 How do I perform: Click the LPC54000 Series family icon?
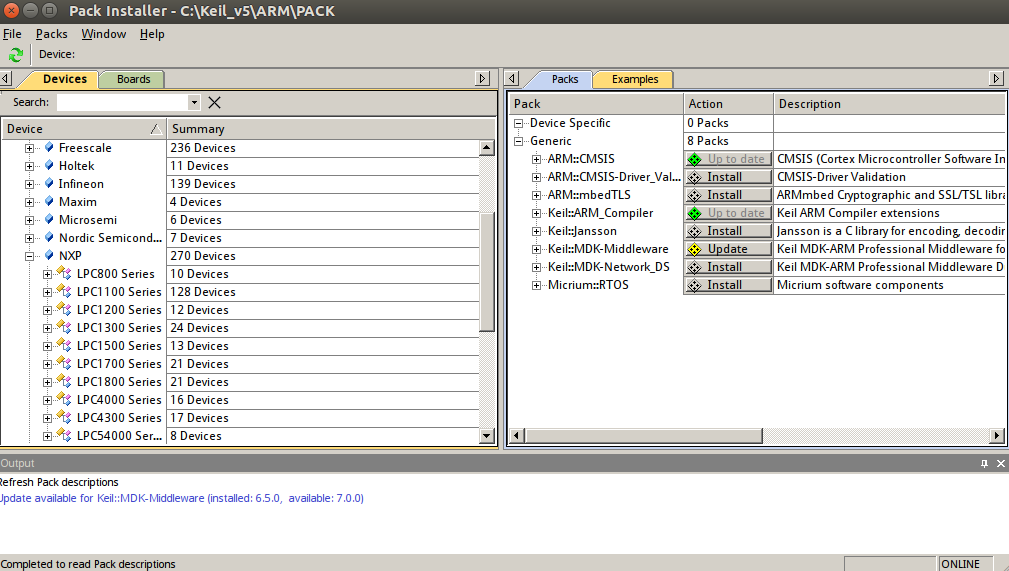point(64,435)
